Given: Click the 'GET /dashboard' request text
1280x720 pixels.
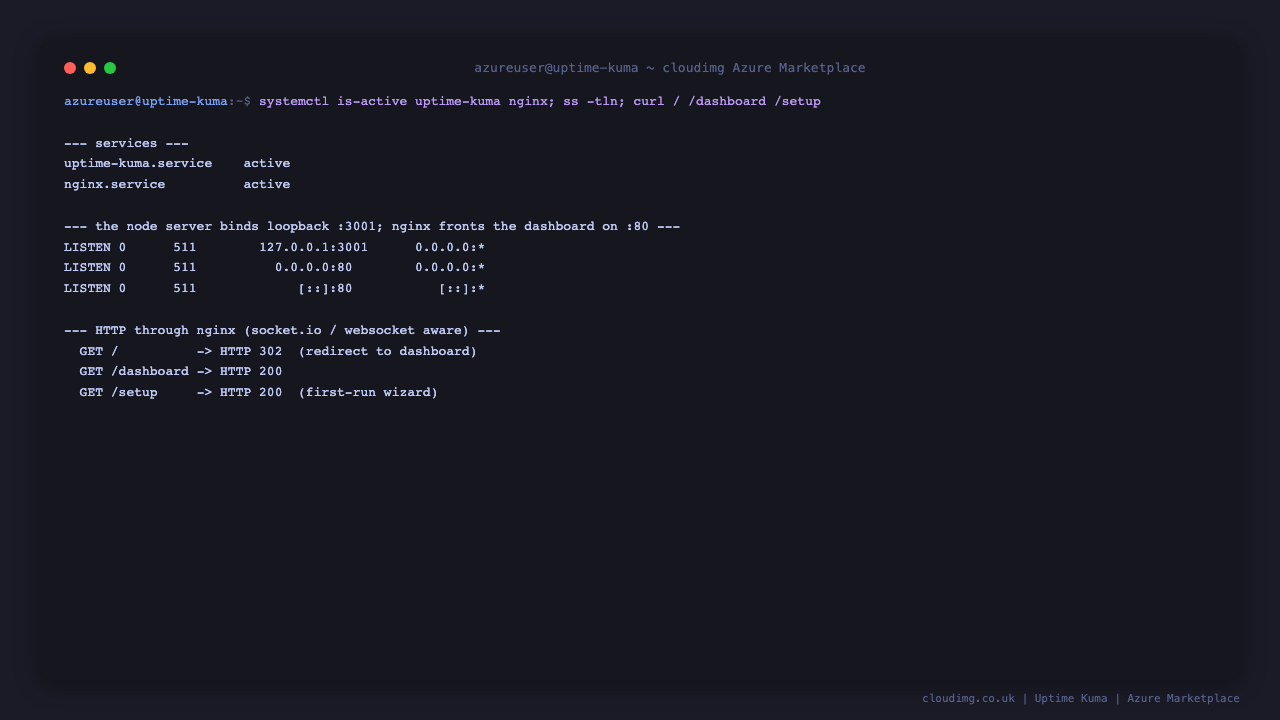Looking at the screenshot, I should [134, 371].
